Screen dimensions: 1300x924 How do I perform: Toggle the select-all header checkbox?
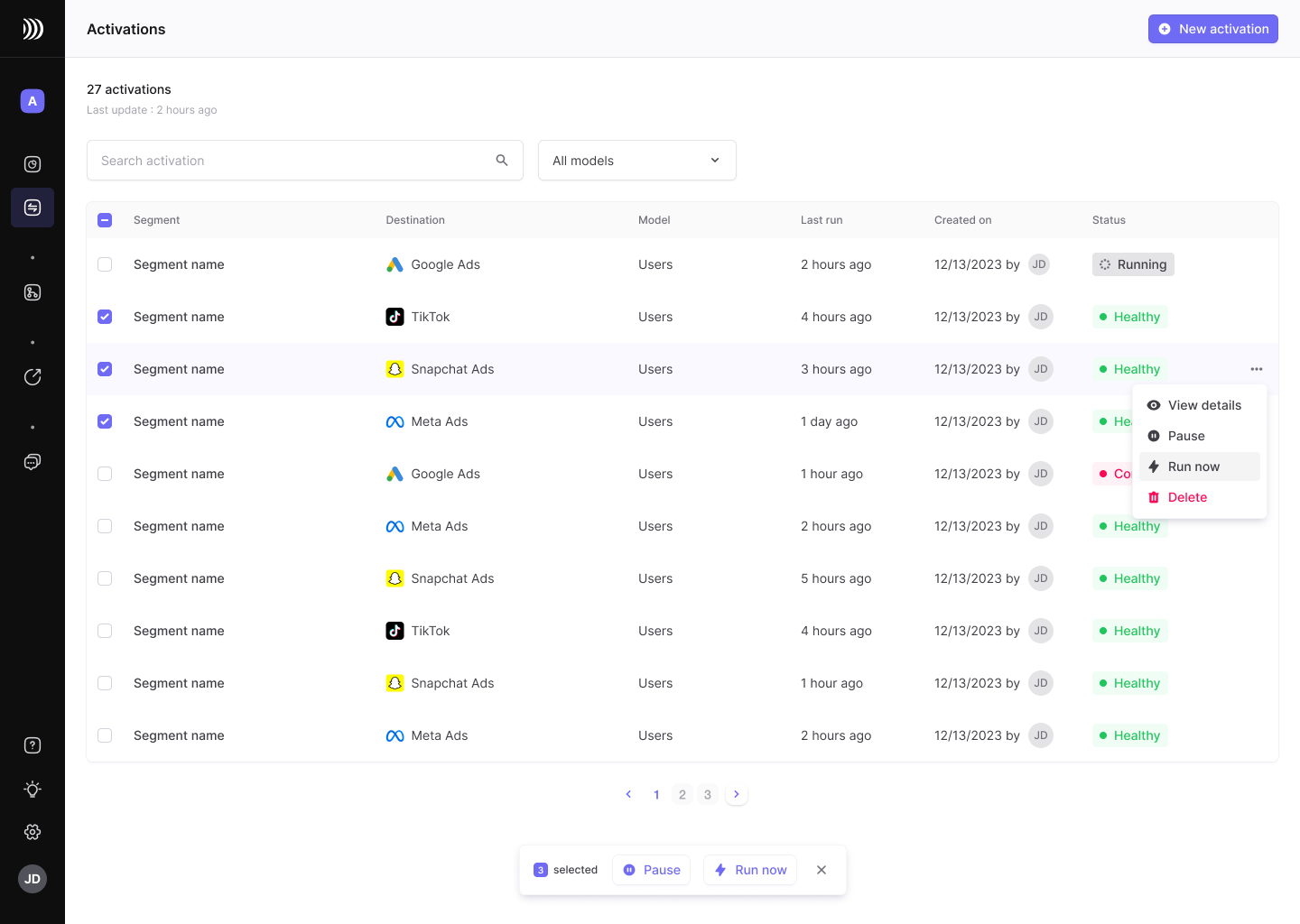pyautogui.click(x=105, y=220)
